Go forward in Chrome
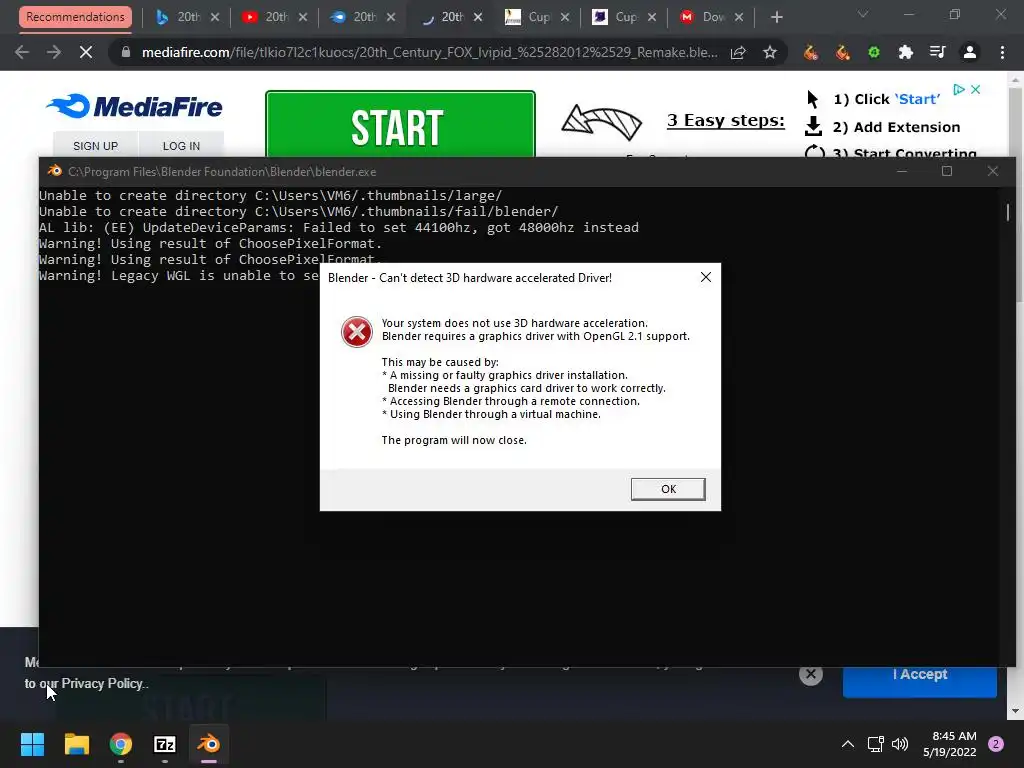 point(54,52)
